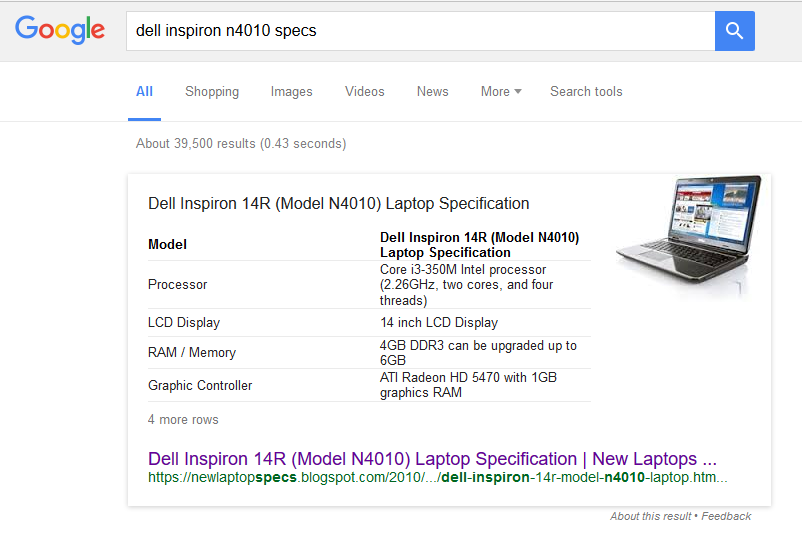Image resolution: width=802 pixels, height=538 pixels.
Task: Switch to the Images tab
Action: 292,92
